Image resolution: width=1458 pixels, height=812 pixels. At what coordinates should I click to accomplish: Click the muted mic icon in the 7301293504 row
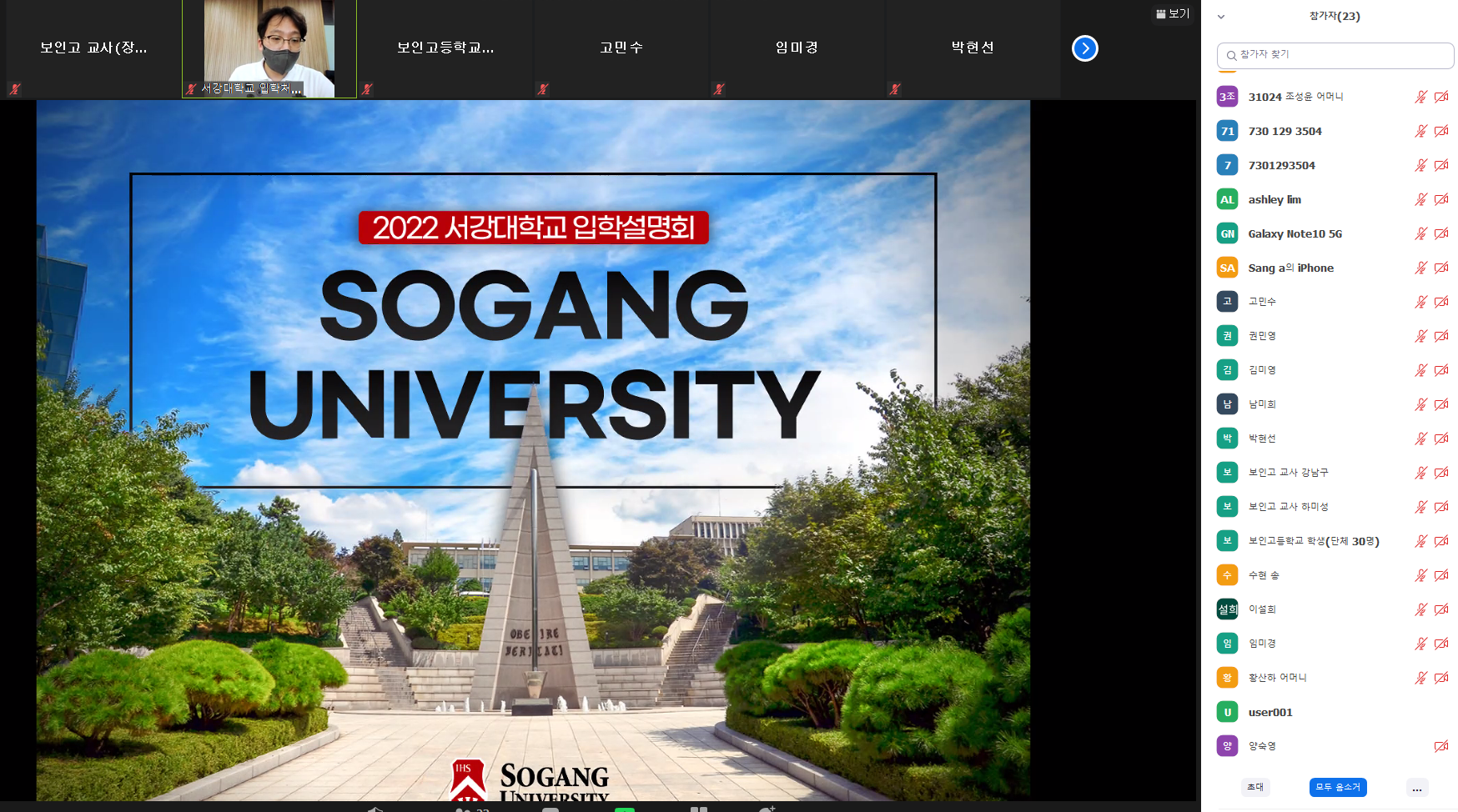tap(1420, 165)
